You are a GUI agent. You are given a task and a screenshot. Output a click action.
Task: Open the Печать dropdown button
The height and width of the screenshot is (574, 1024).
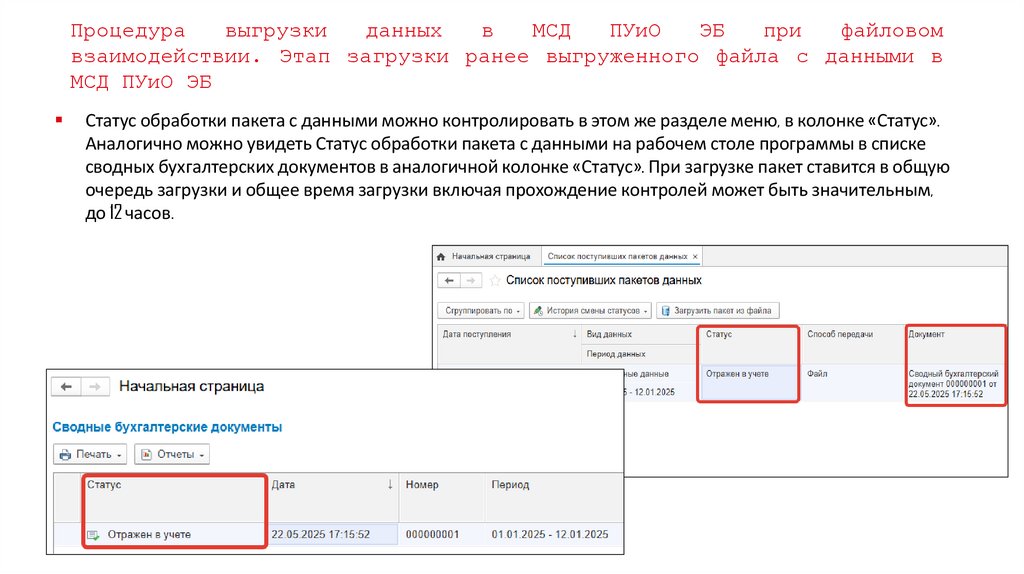[x=89, y=454]
